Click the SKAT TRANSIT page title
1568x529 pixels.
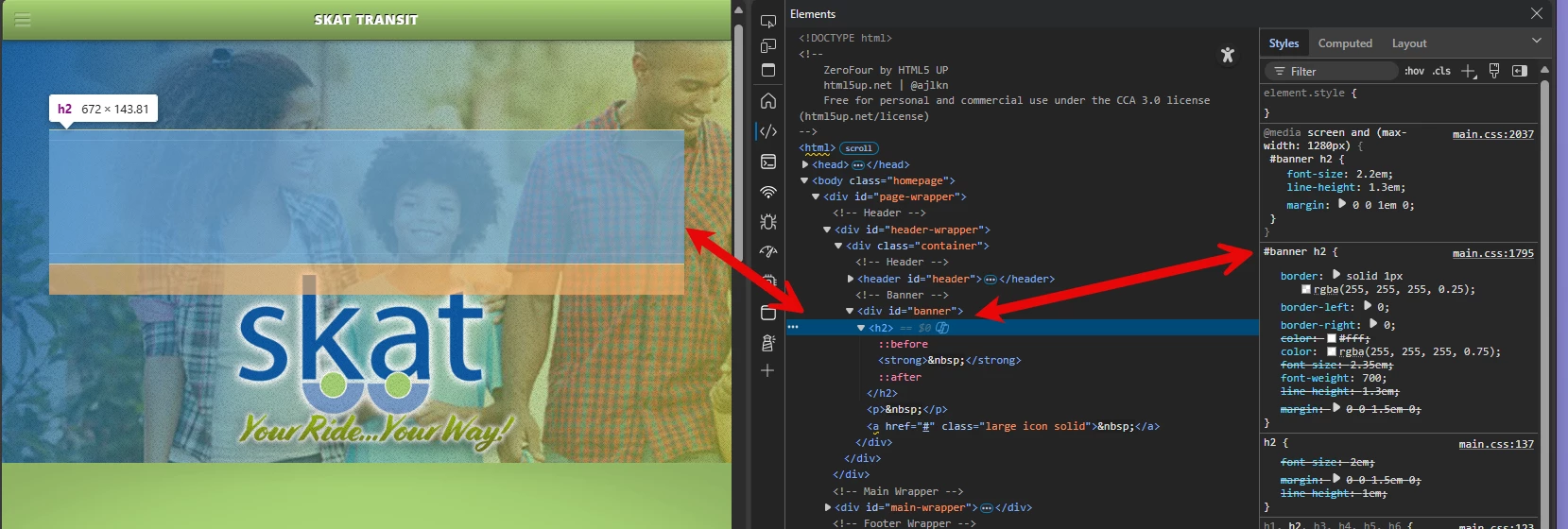coord(366,20)
